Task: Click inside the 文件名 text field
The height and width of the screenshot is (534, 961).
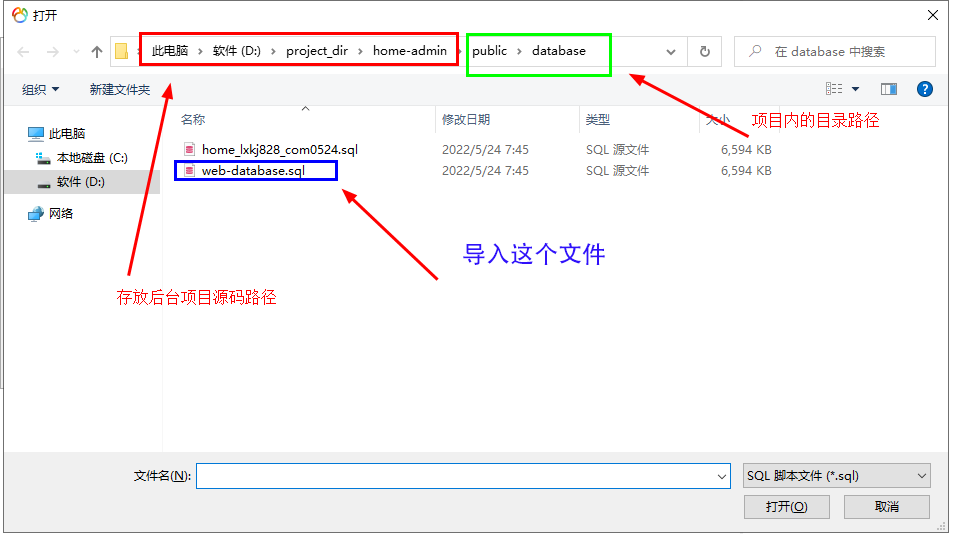Action: coord(455,476)
